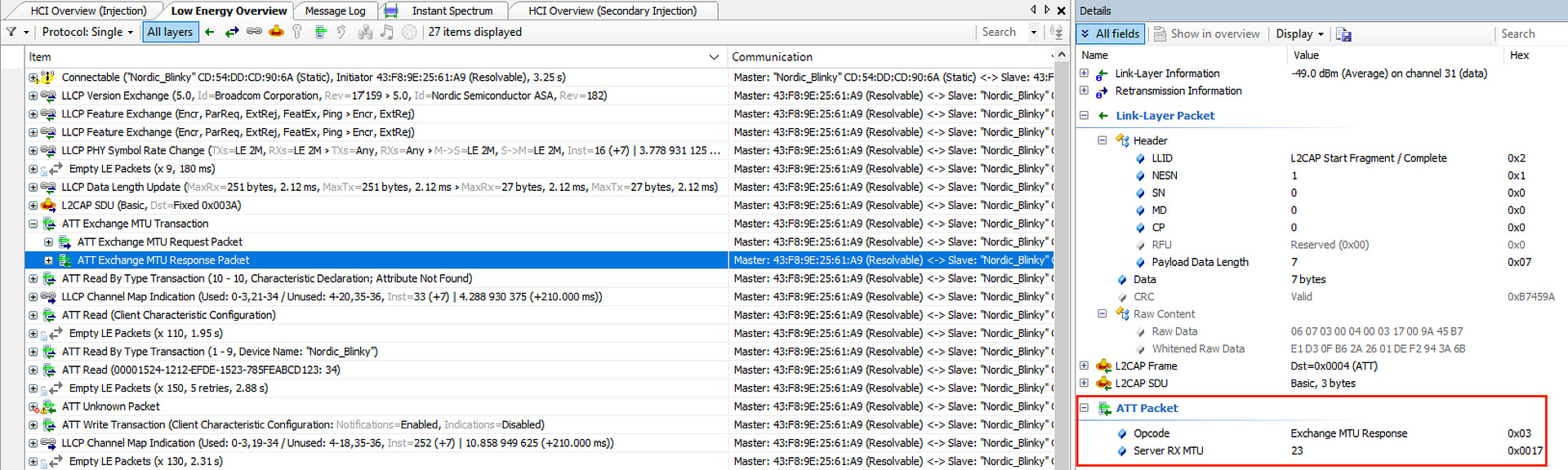1568x470 pixels.
Task: Toggle the All fields button in Details
Action: click(1111, 33)
